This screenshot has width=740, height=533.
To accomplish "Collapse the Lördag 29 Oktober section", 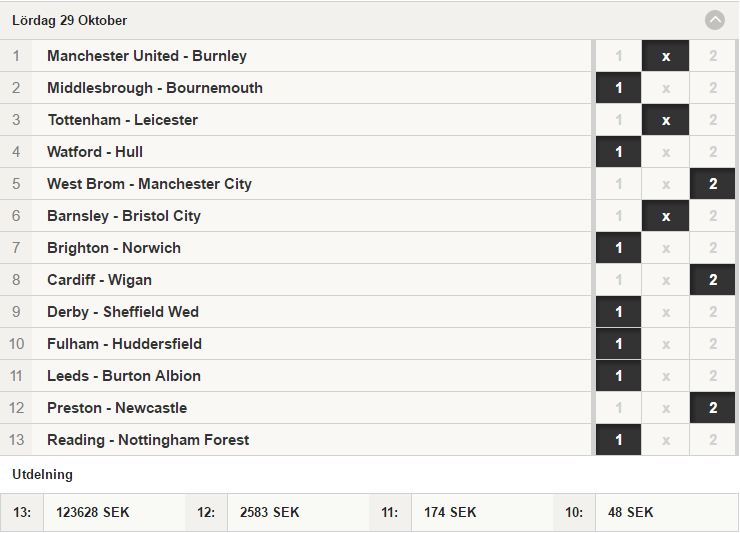I will pyautogui.click(x=715, y=20).
